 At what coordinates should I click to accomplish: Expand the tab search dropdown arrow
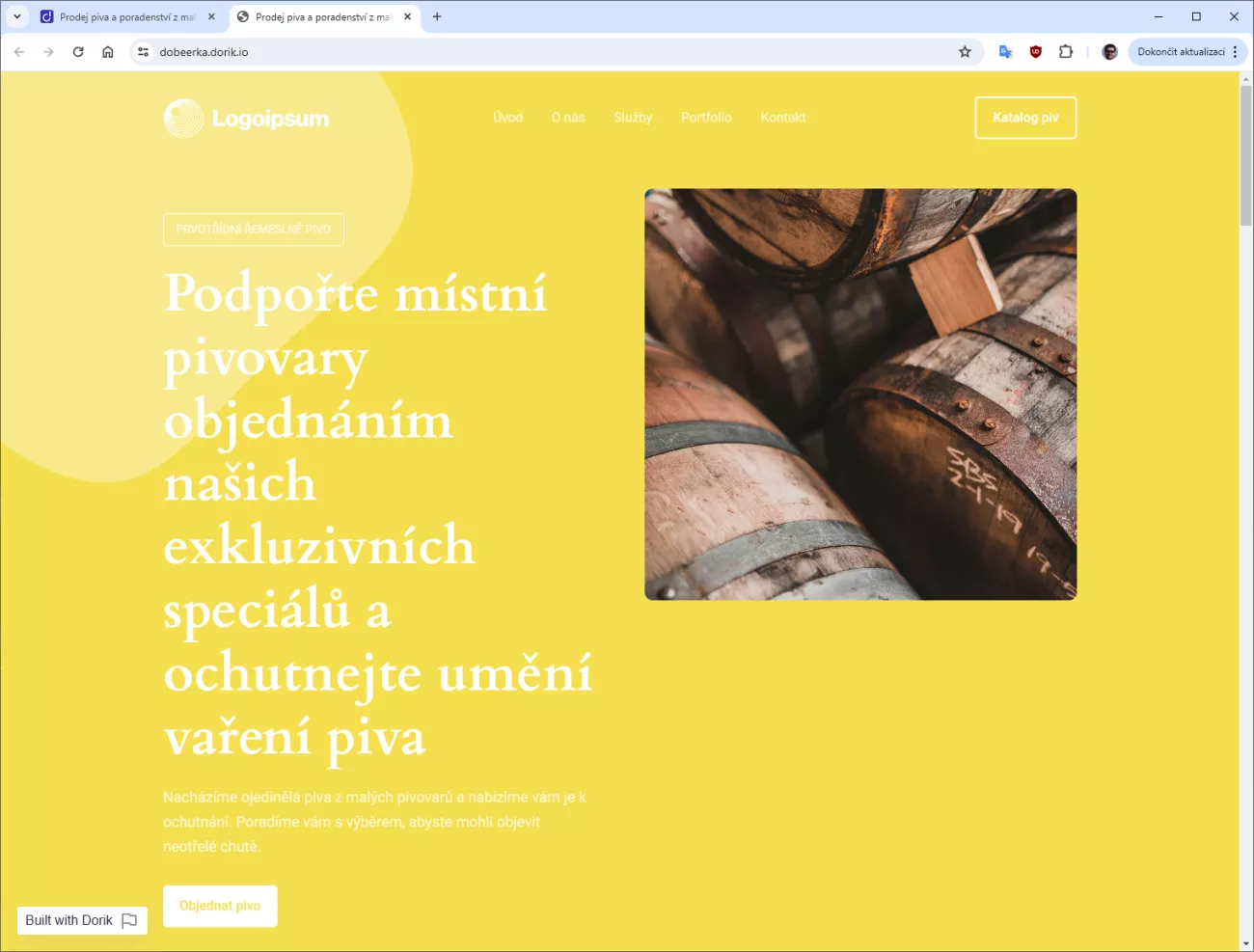[x=17, y=16]
